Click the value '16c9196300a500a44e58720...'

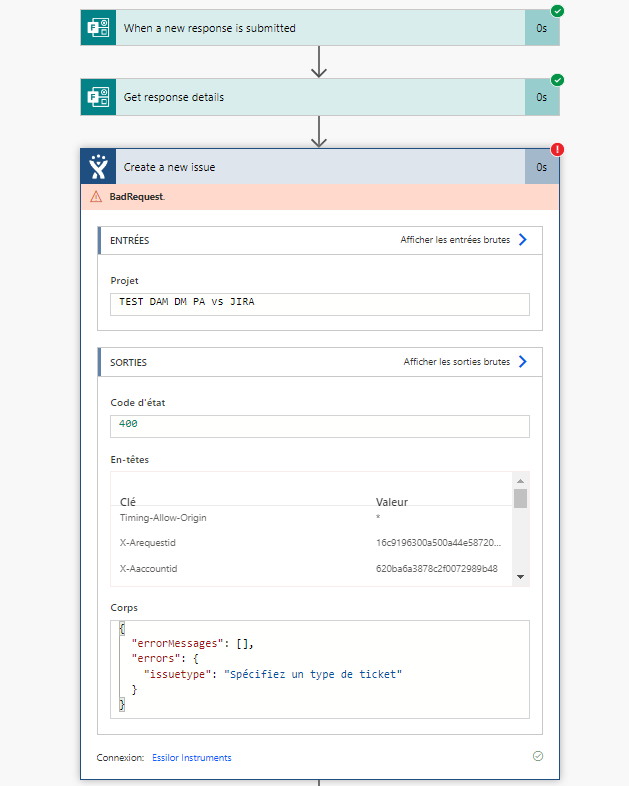pyautogui.click(x=439, y=542)
